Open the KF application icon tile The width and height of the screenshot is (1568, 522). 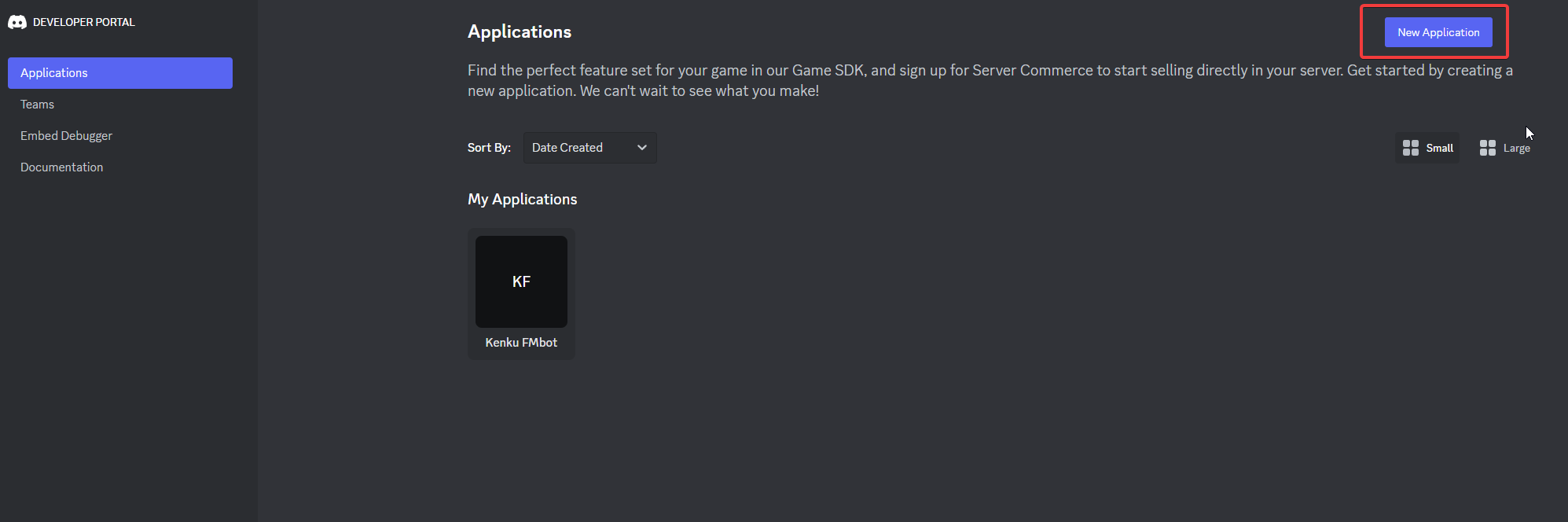coord(521,281)
